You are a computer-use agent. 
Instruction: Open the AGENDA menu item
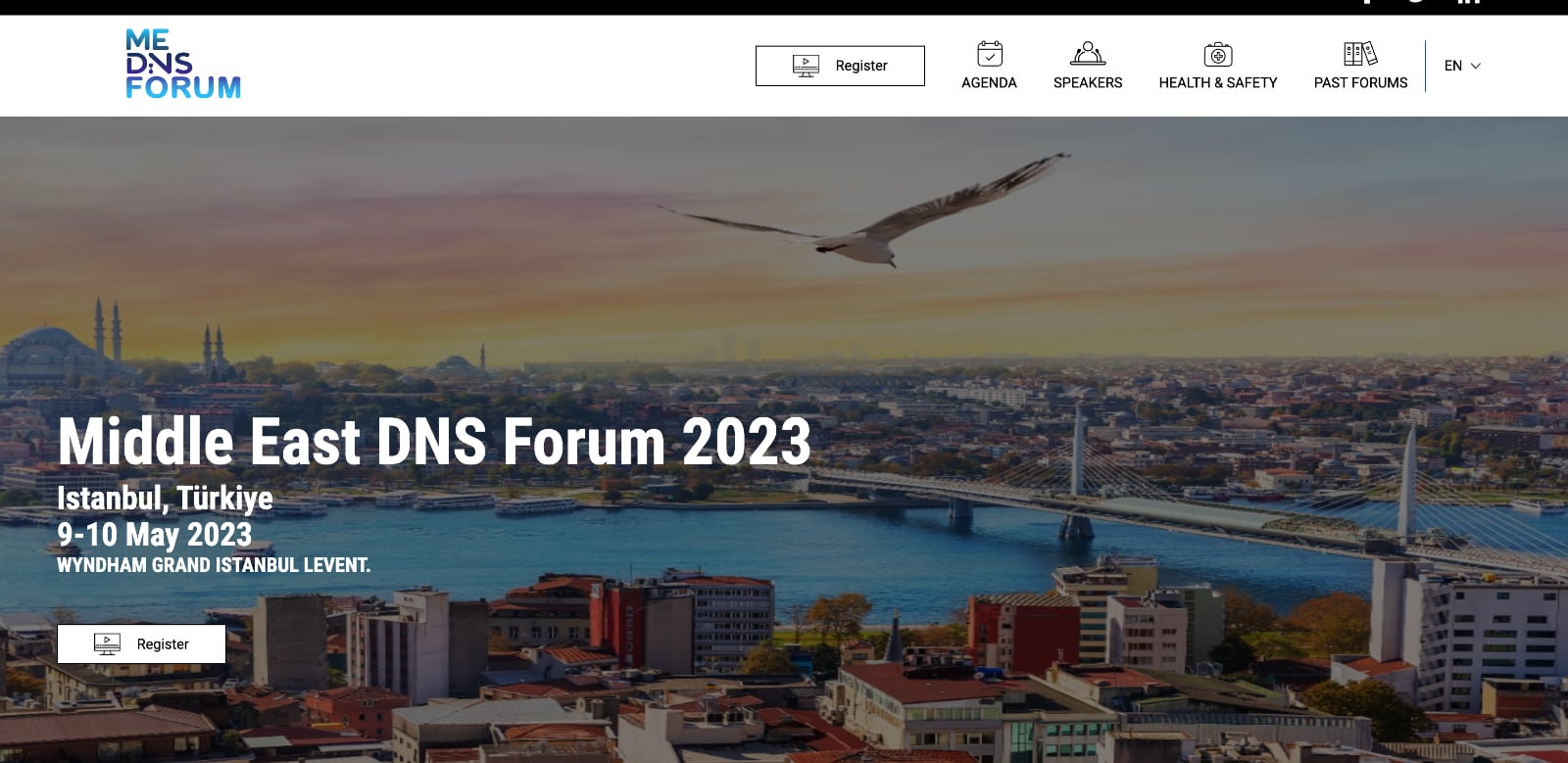coord(989,83)
